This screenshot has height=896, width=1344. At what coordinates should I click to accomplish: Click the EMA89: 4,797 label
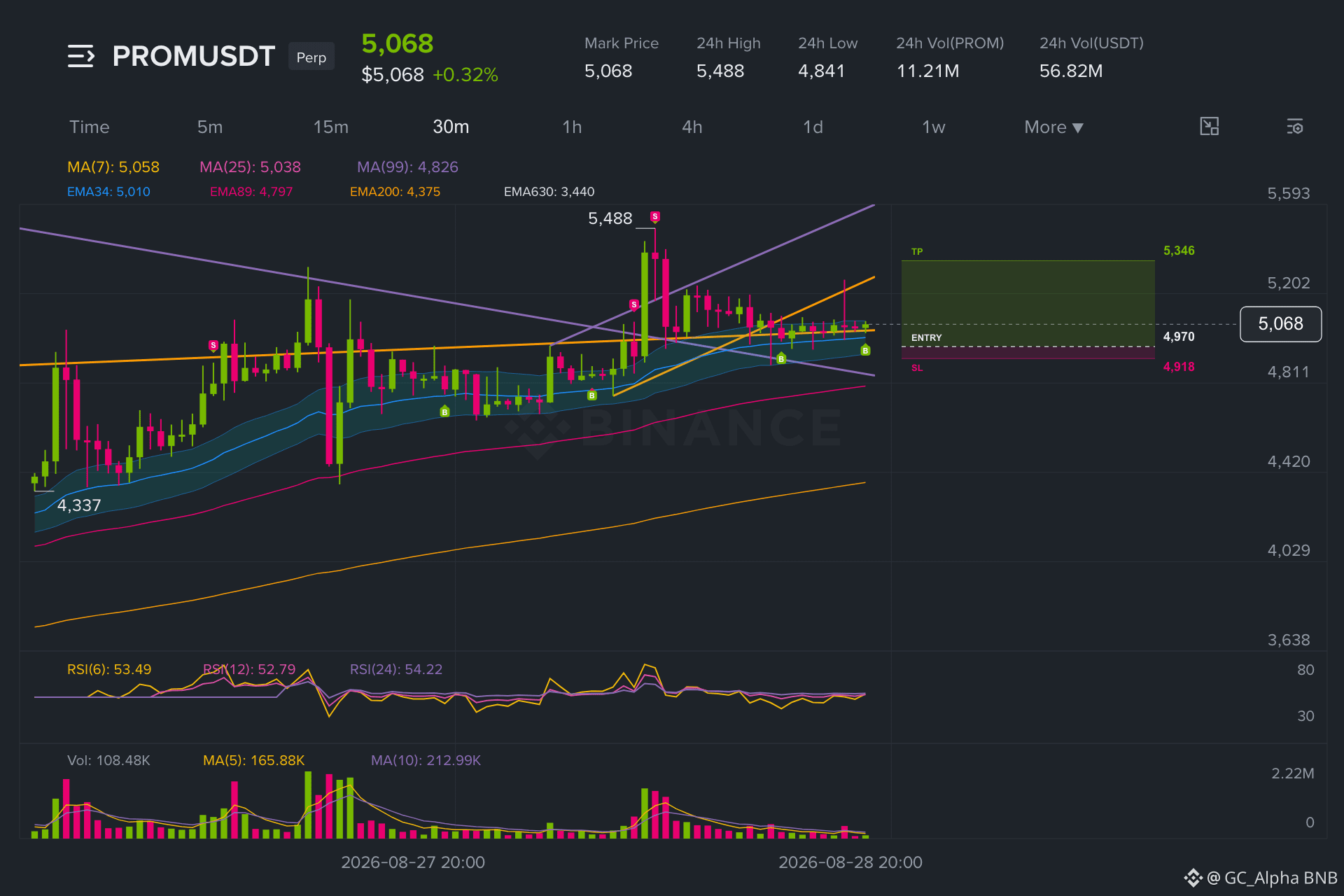coord(251,191)
